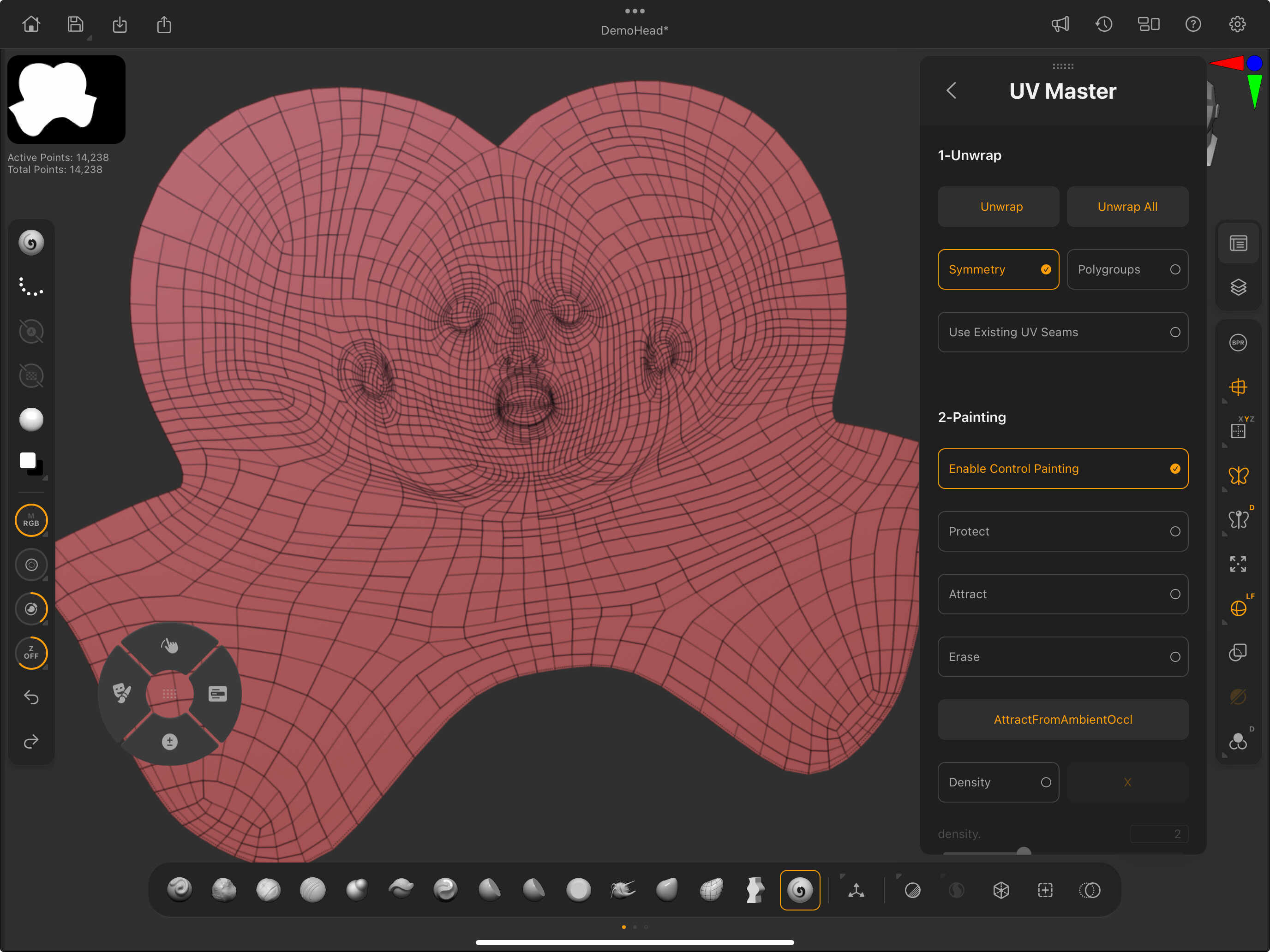Disable the Symmetry option
Image resolution: width=1270 pixels, height=952 pixels.
coord(998,269)
